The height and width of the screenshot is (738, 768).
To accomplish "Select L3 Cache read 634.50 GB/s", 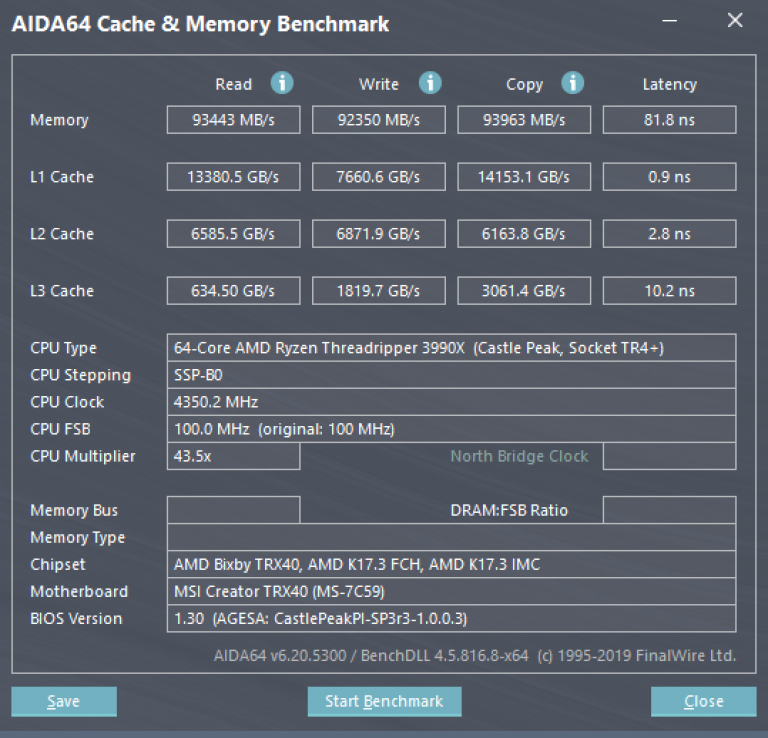I will pos(234,290).
